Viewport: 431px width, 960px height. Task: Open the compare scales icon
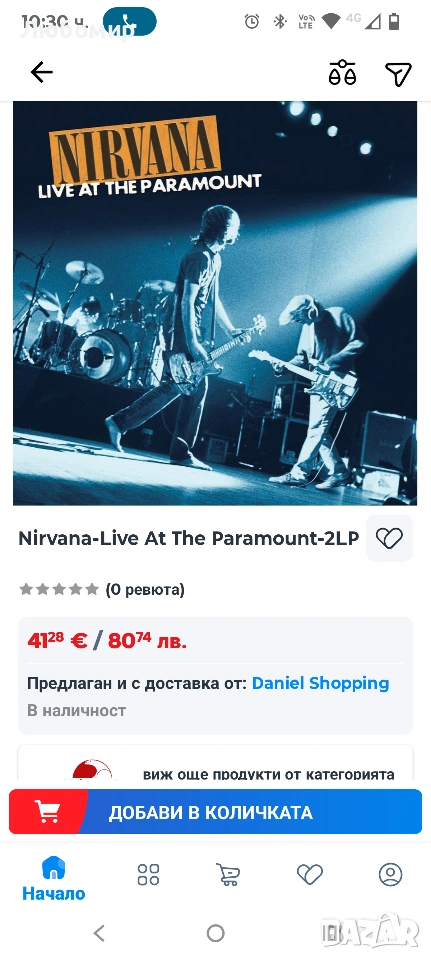pos(343,73)
